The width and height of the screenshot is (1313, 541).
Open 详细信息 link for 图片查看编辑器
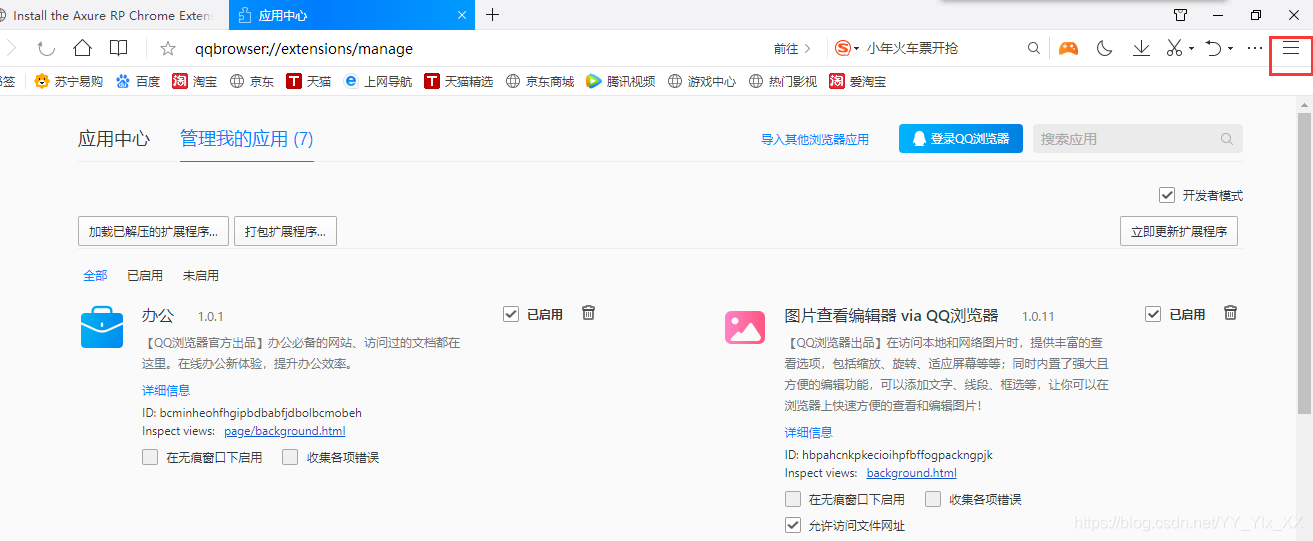point(808,432)
